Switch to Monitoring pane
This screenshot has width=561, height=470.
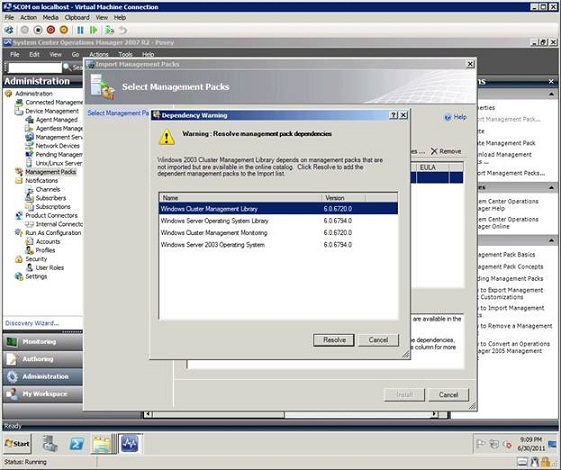(x=43, y=342)
